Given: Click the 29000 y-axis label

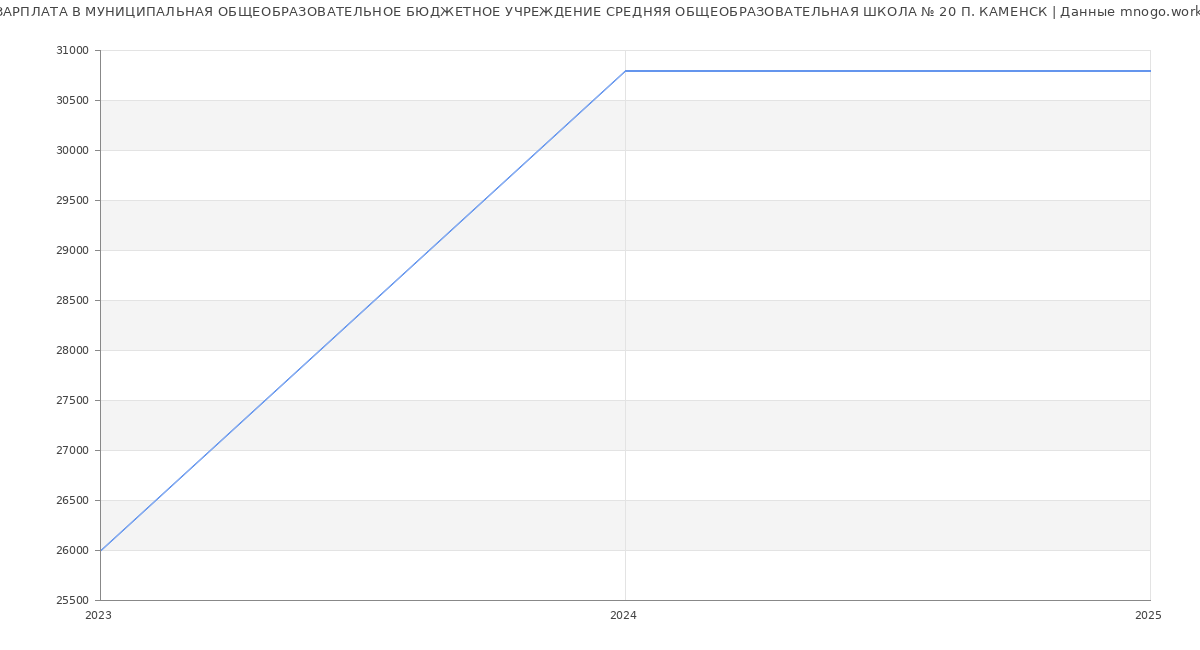Looking at the screenshot, I should [x=72, y=250].
